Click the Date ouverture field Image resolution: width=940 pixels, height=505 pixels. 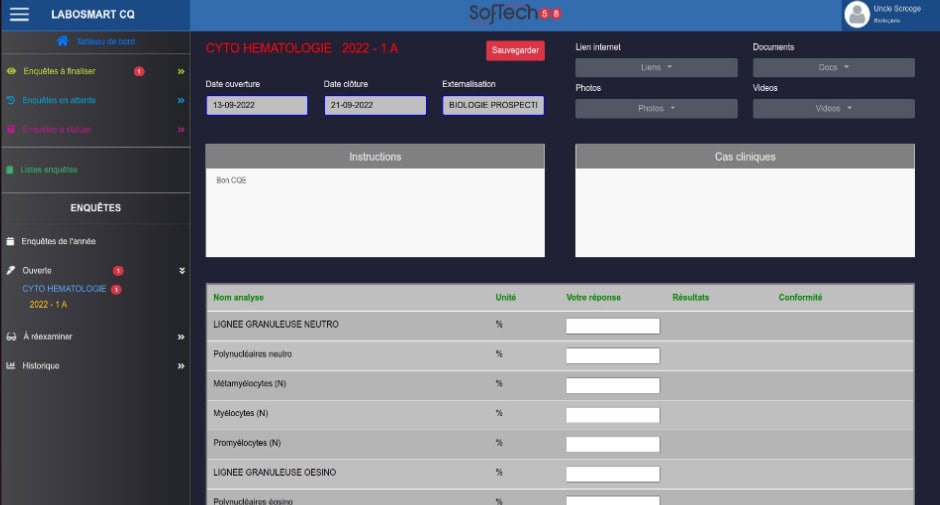pyautogui.click(x=257, y=105)
